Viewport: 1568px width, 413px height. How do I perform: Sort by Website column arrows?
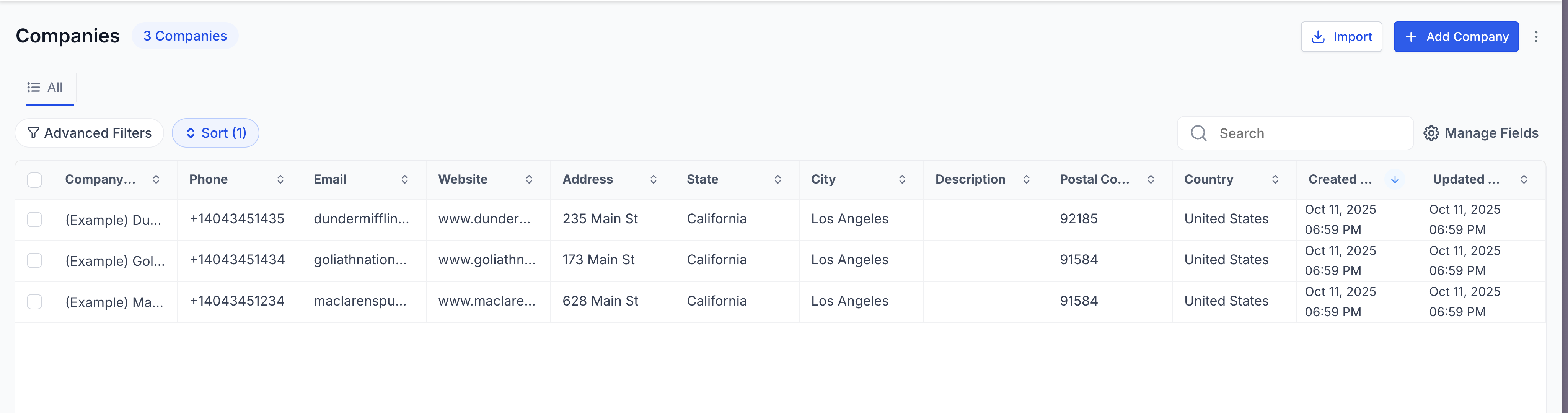tap(529, 179)
